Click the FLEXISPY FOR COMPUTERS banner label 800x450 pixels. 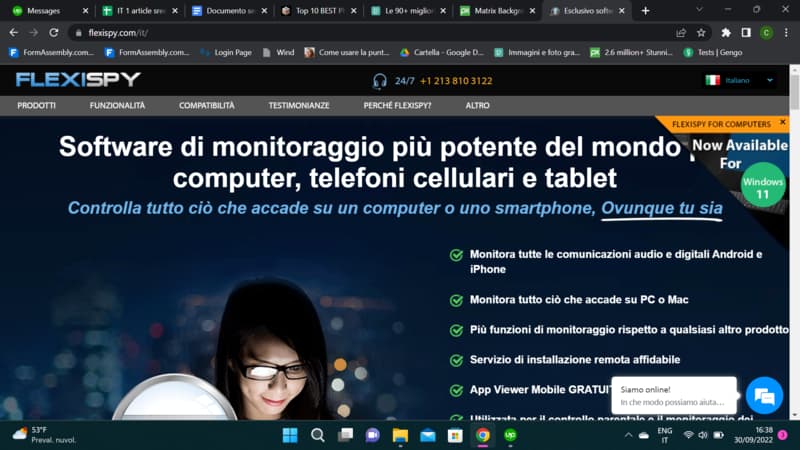(x=721, y=124)
